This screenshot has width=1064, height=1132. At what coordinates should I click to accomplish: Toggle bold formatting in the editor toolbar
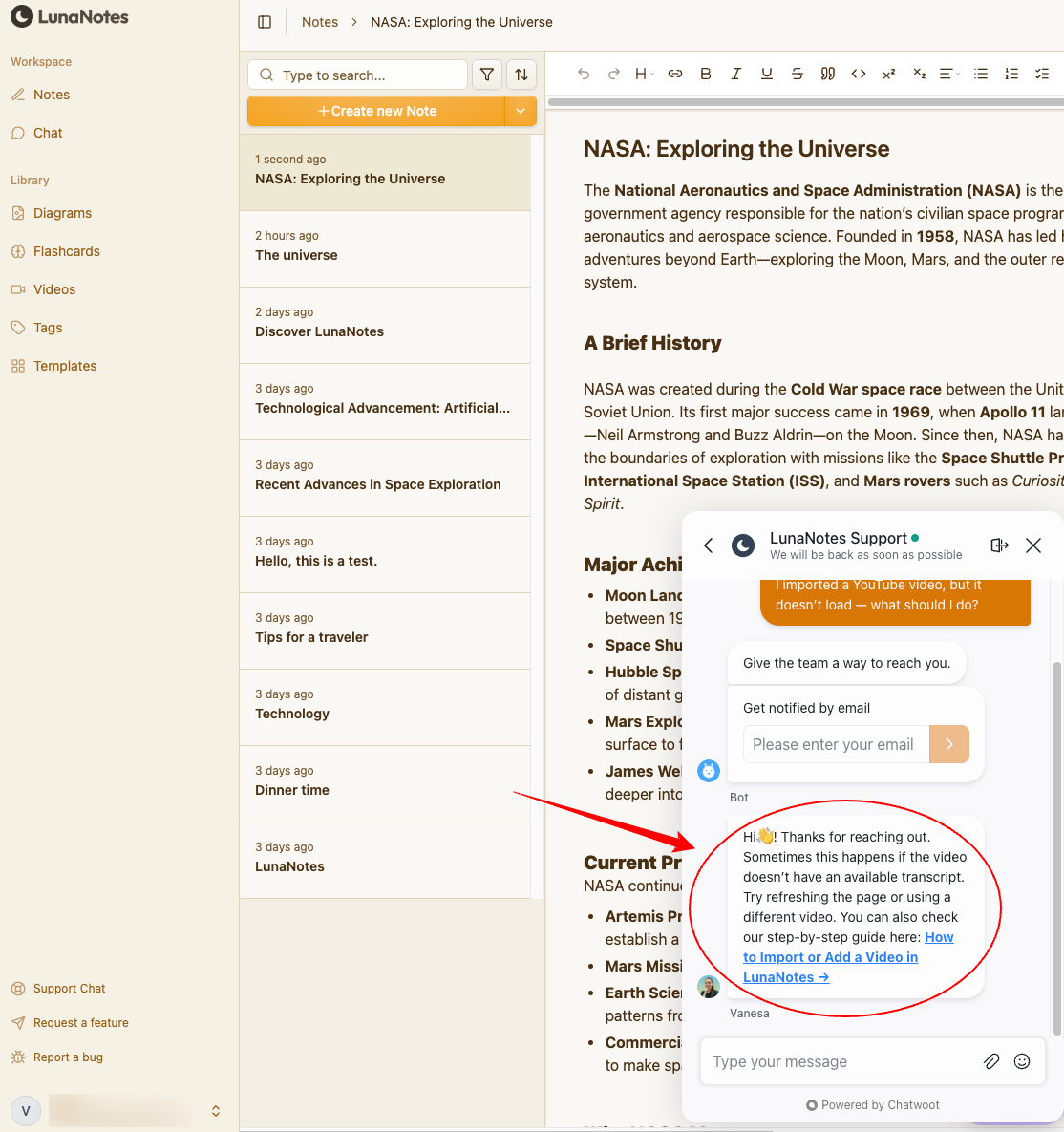point(706,74)
